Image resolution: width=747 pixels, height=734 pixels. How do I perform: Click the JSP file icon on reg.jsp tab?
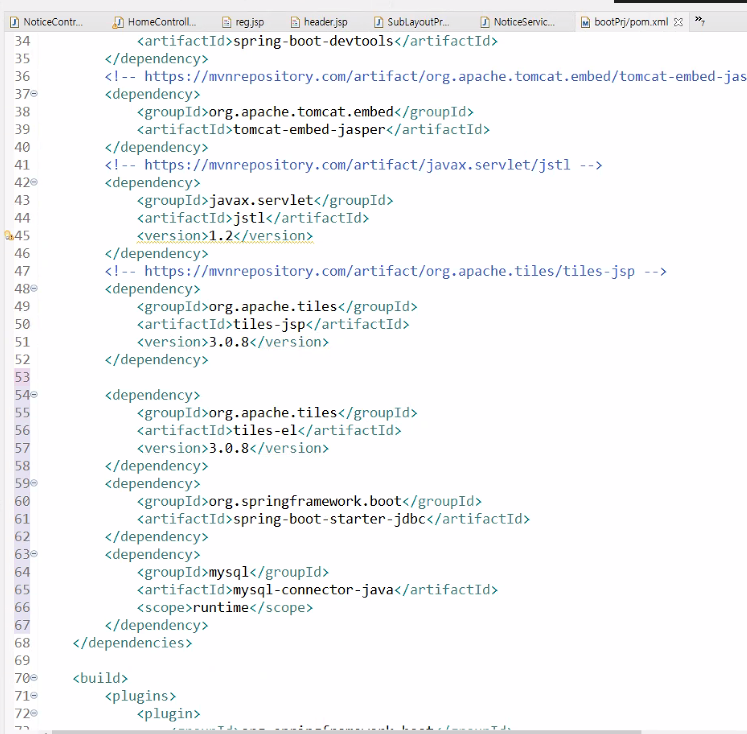[227, 22]
